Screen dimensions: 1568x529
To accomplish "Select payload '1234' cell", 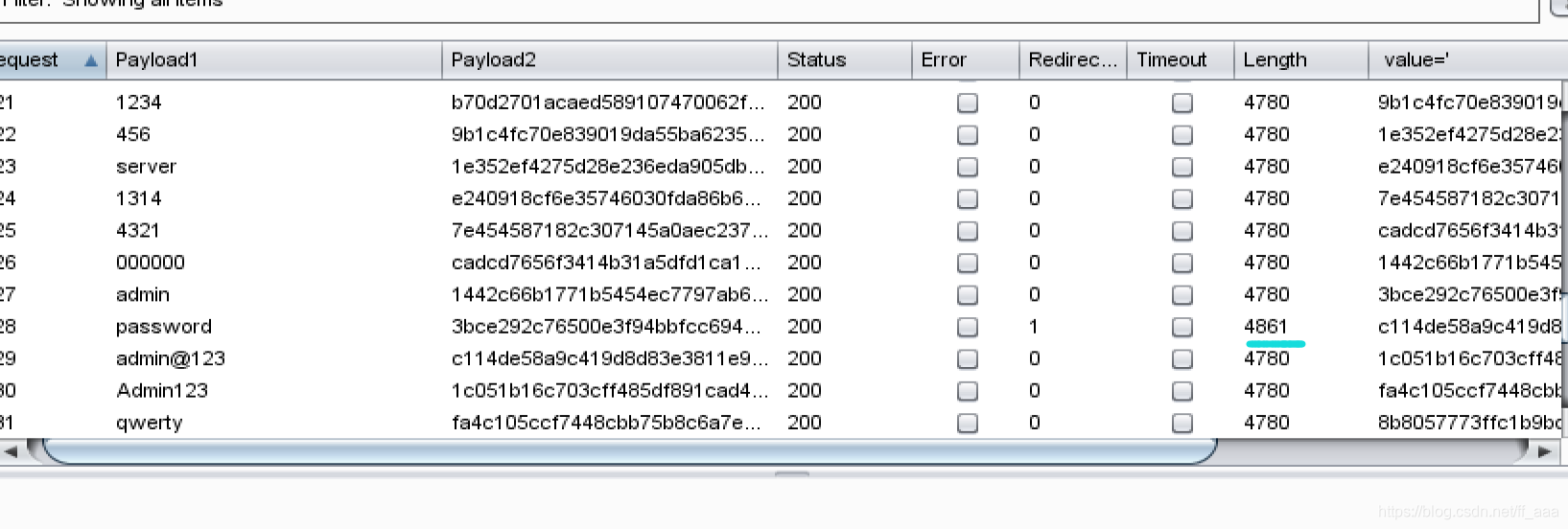I will click(x=139, y=103).
